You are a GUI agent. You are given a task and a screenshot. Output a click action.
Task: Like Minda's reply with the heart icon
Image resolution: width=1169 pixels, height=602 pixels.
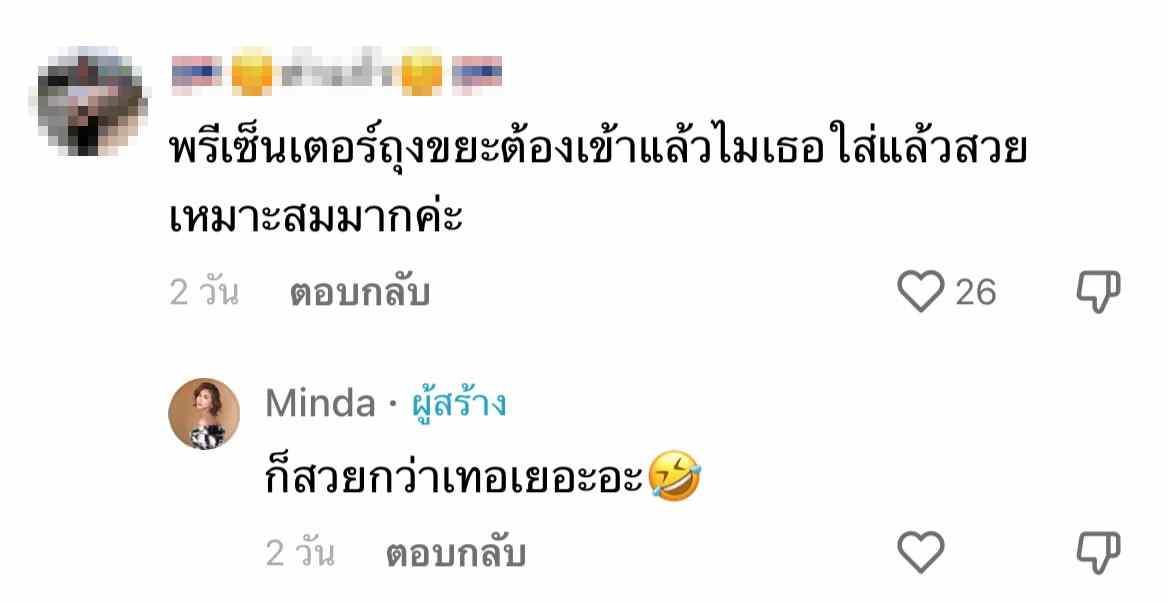(920, 553)
